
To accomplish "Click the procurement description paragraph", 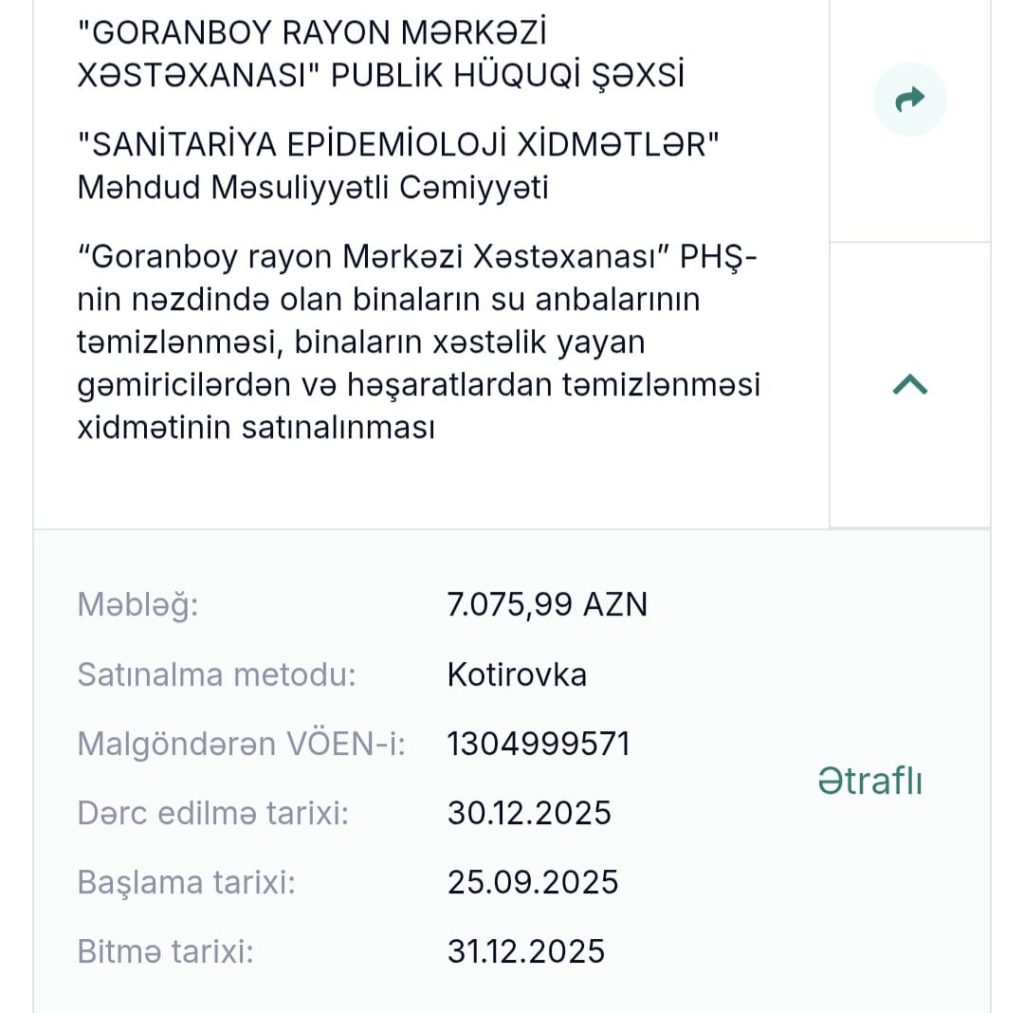I will [418, 342].
